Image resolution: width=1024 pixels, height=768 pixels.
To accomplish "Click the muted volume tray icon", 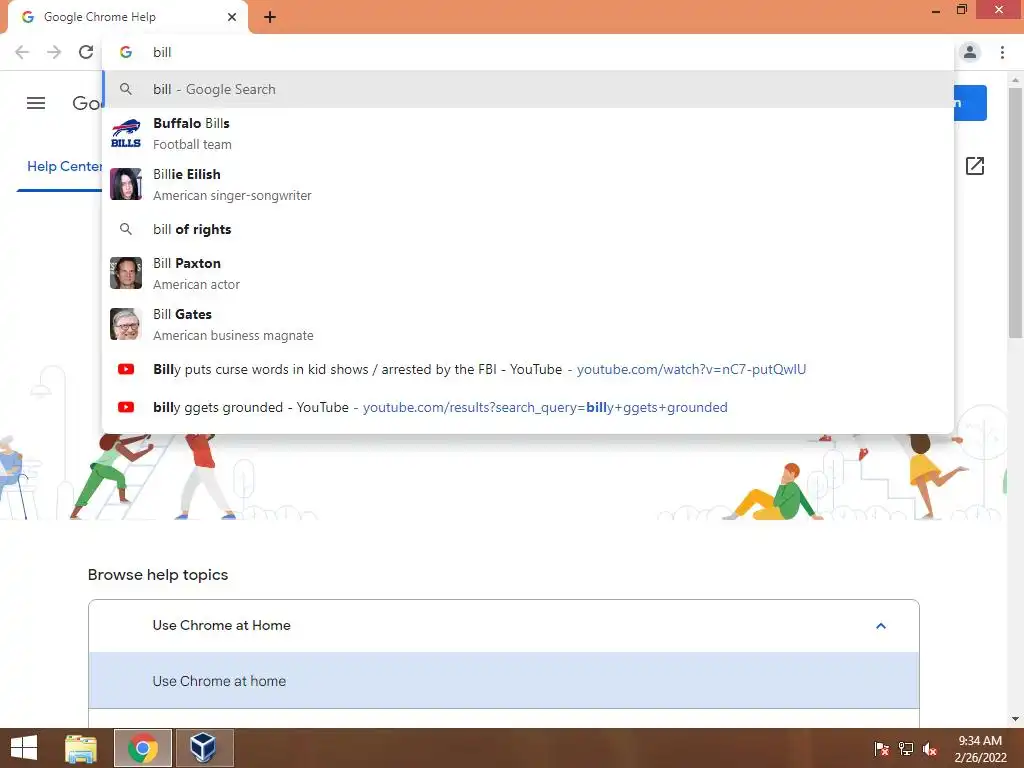I will coord(930,749).
